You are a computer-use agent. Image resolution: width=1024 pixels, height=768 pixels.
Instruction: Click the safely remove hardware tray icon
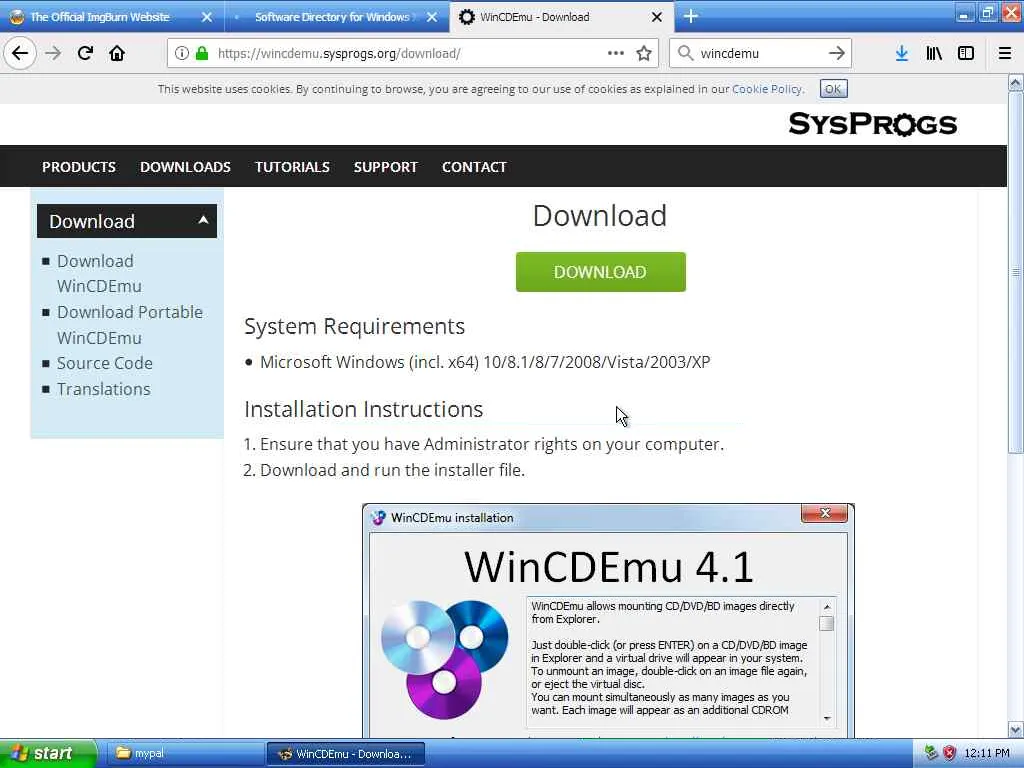click(931, 753)
